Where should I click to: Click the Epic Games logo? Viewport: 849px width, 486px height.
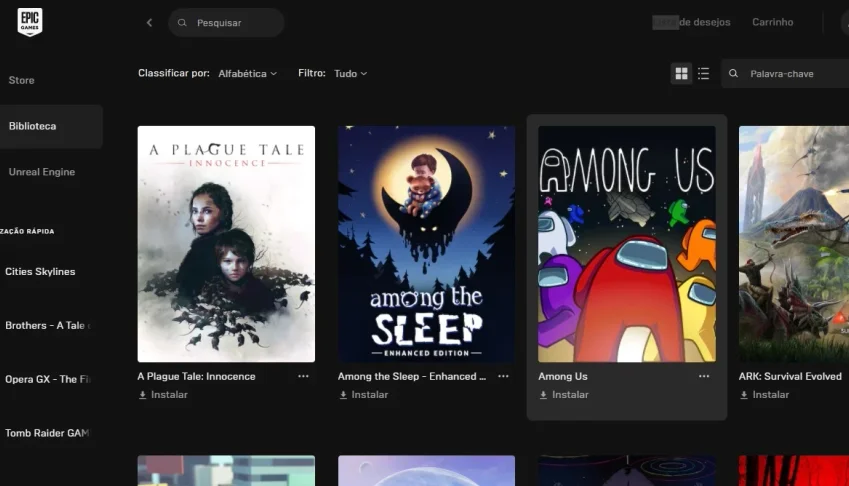coord(30,22)
